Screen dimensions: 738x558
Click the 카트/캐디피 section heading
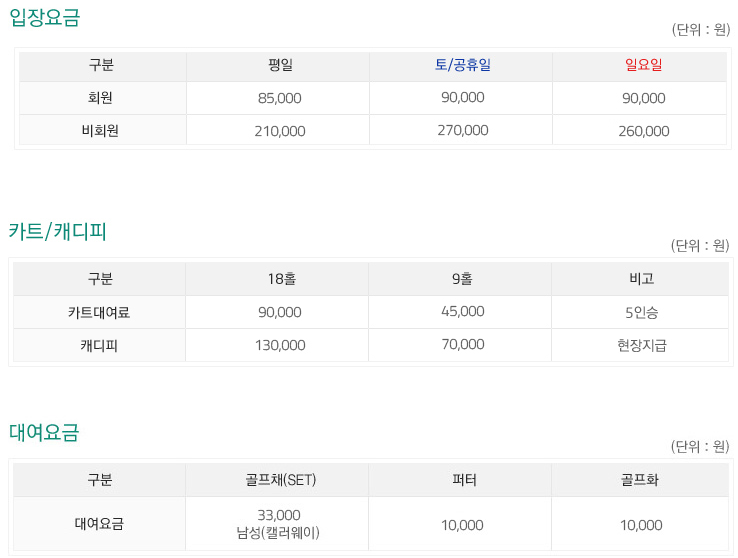pos(58,232)
